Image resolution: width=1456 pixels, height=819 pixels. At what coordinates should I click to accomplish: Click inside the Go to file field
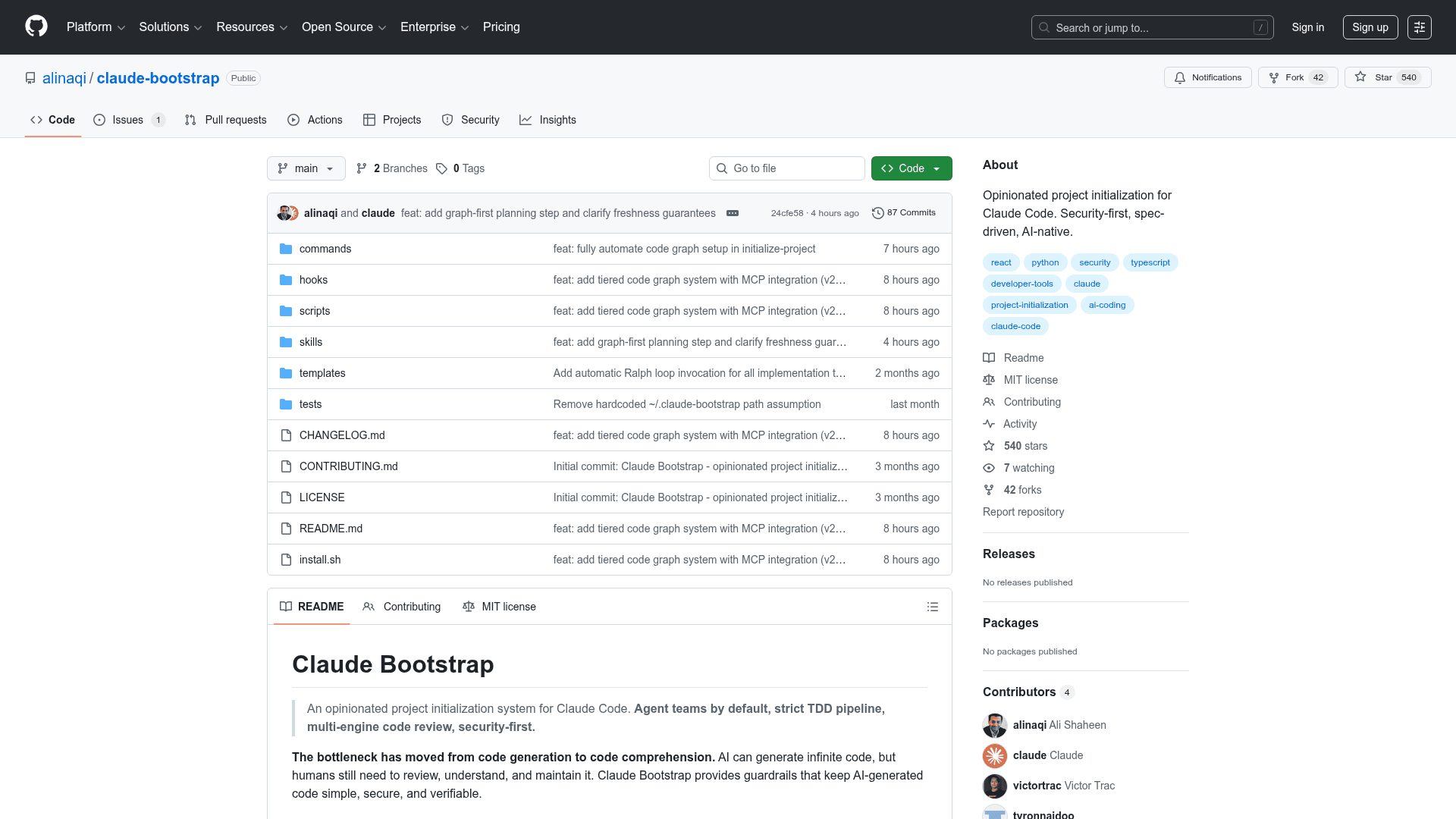(786, 168)
